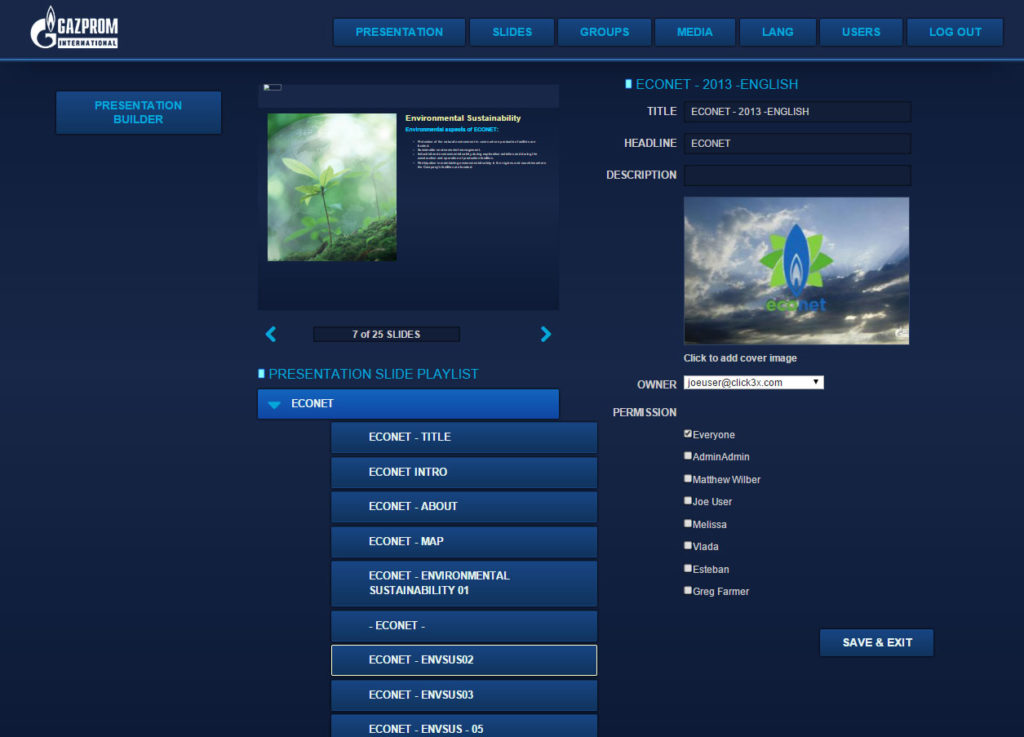Open the Media menu tab
This screenshot has width=1024, height=737.
[694, 32]
